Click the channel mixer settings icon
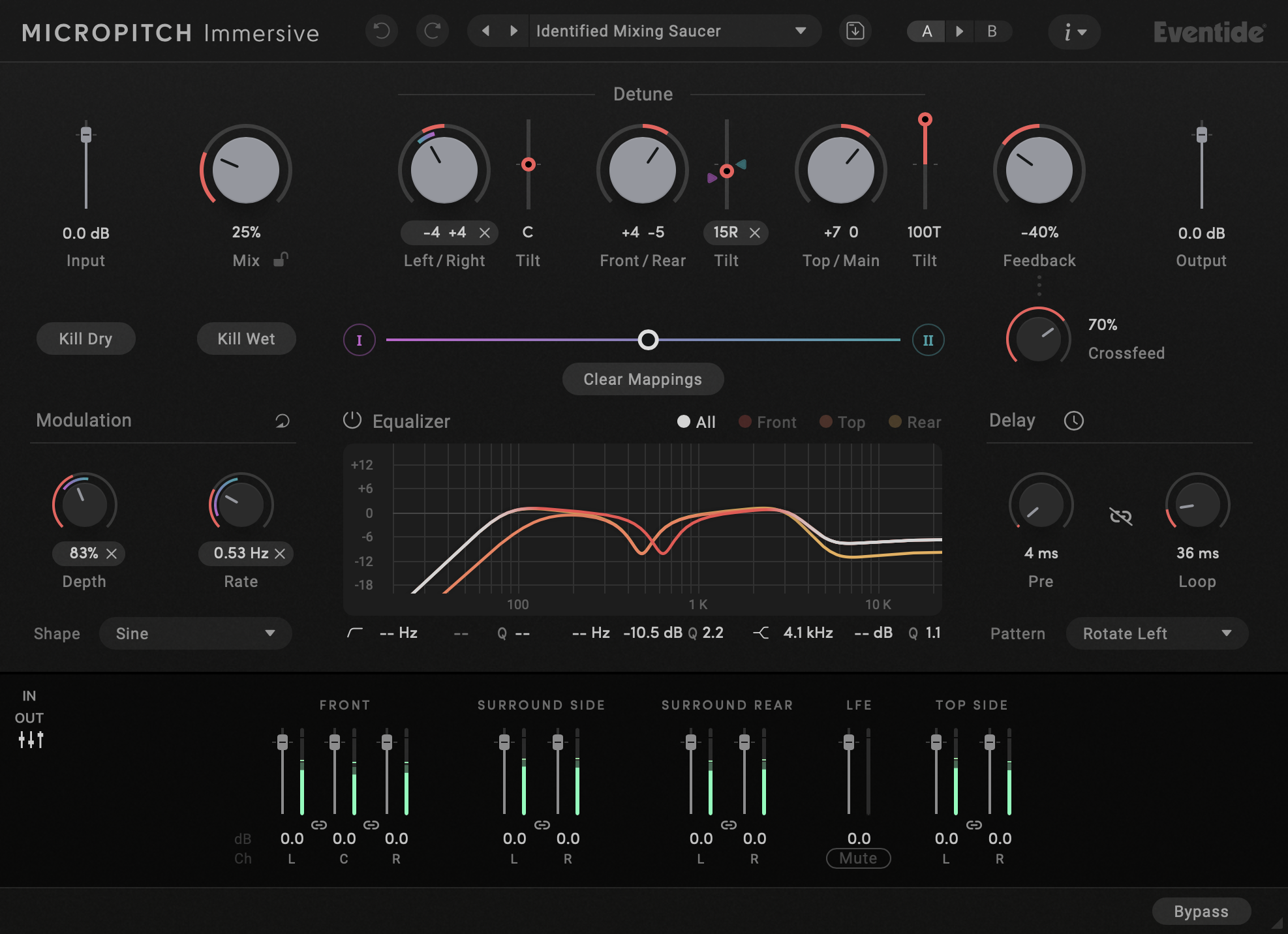1288x934 pixels. [x=31, y=738]
